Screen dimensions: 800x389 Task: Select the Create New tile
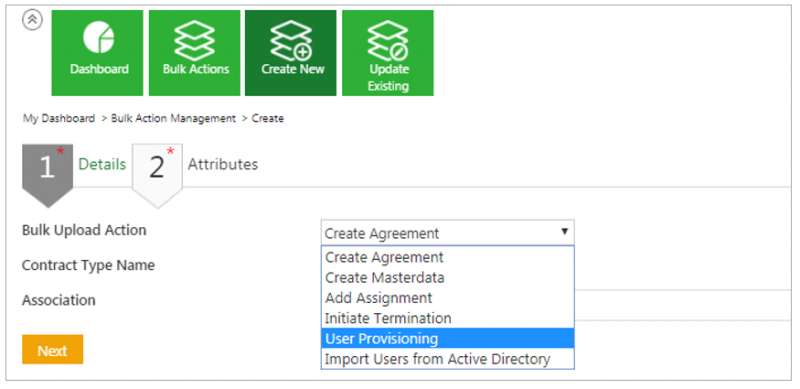coord(291,53)
